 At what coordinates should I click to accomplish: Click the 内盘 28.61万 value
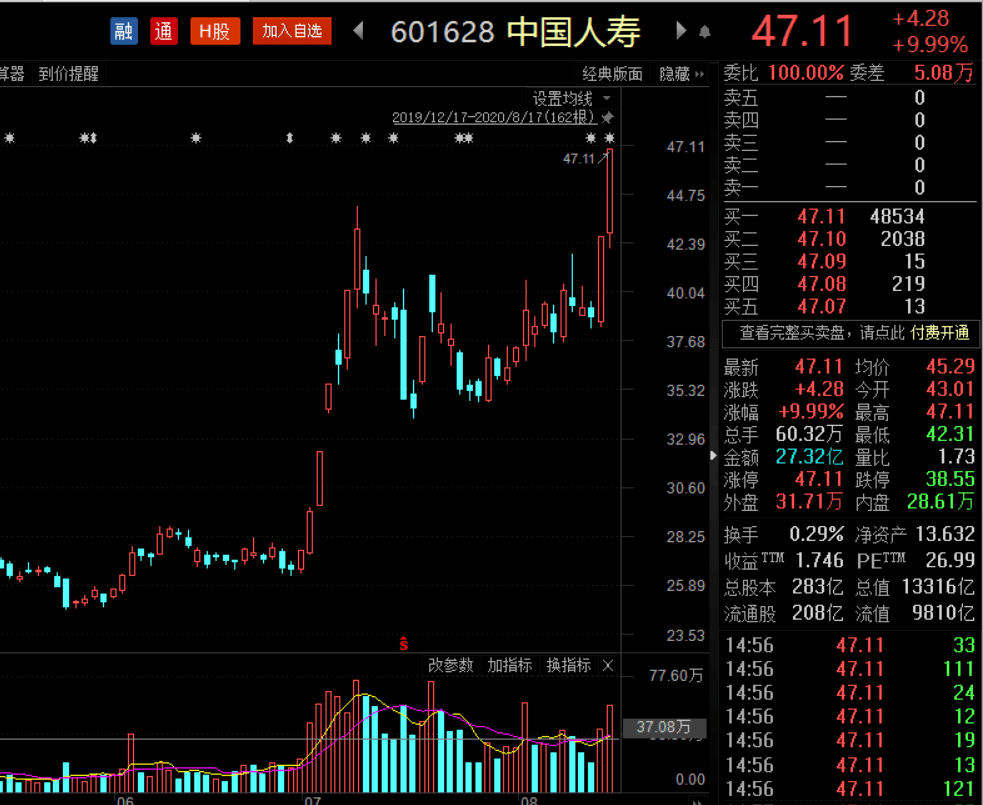[940, 502]
